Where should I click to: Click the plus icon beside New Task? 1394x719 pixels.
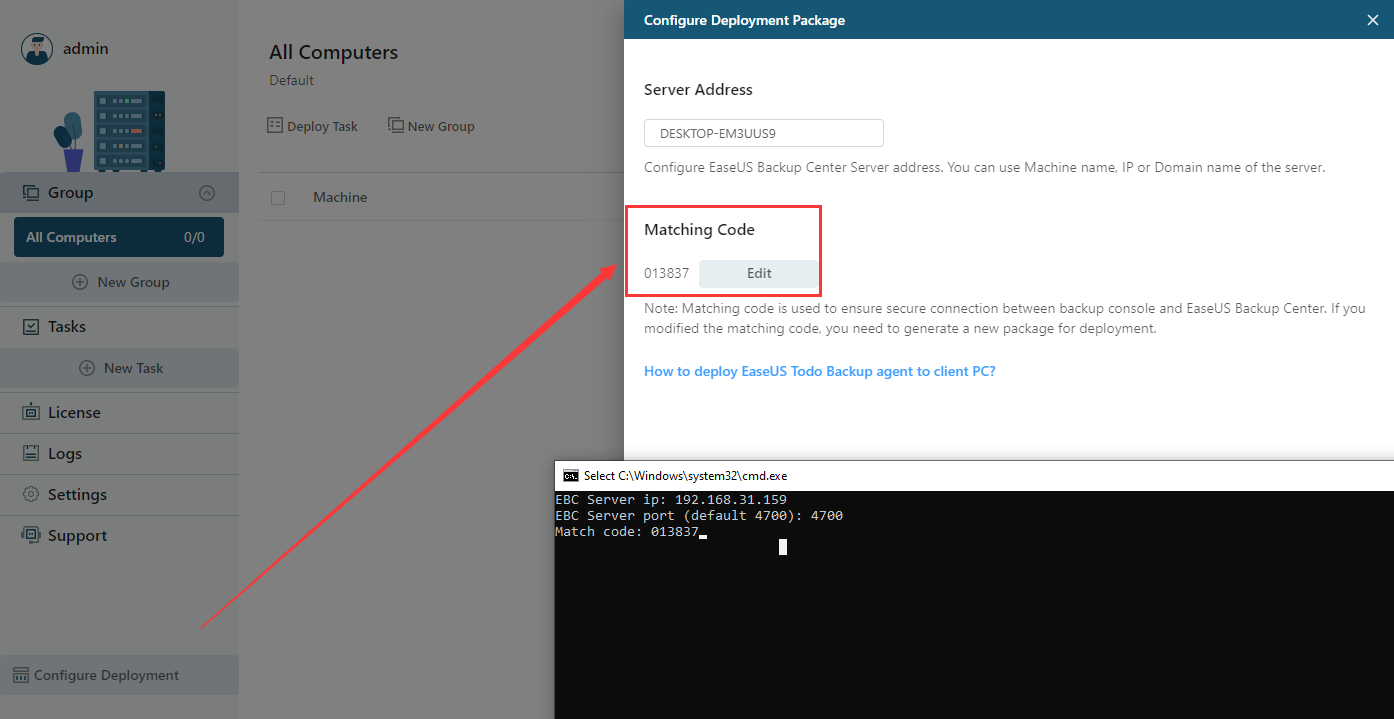tap(87, 368)
